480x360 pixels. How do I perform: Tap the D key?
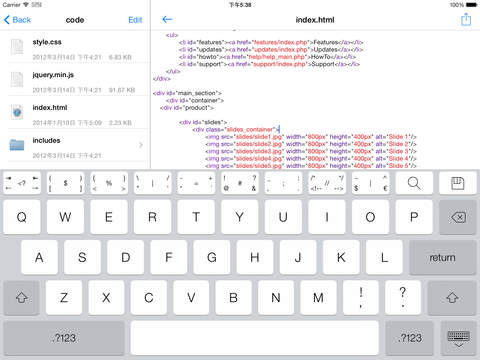point(126,257)
